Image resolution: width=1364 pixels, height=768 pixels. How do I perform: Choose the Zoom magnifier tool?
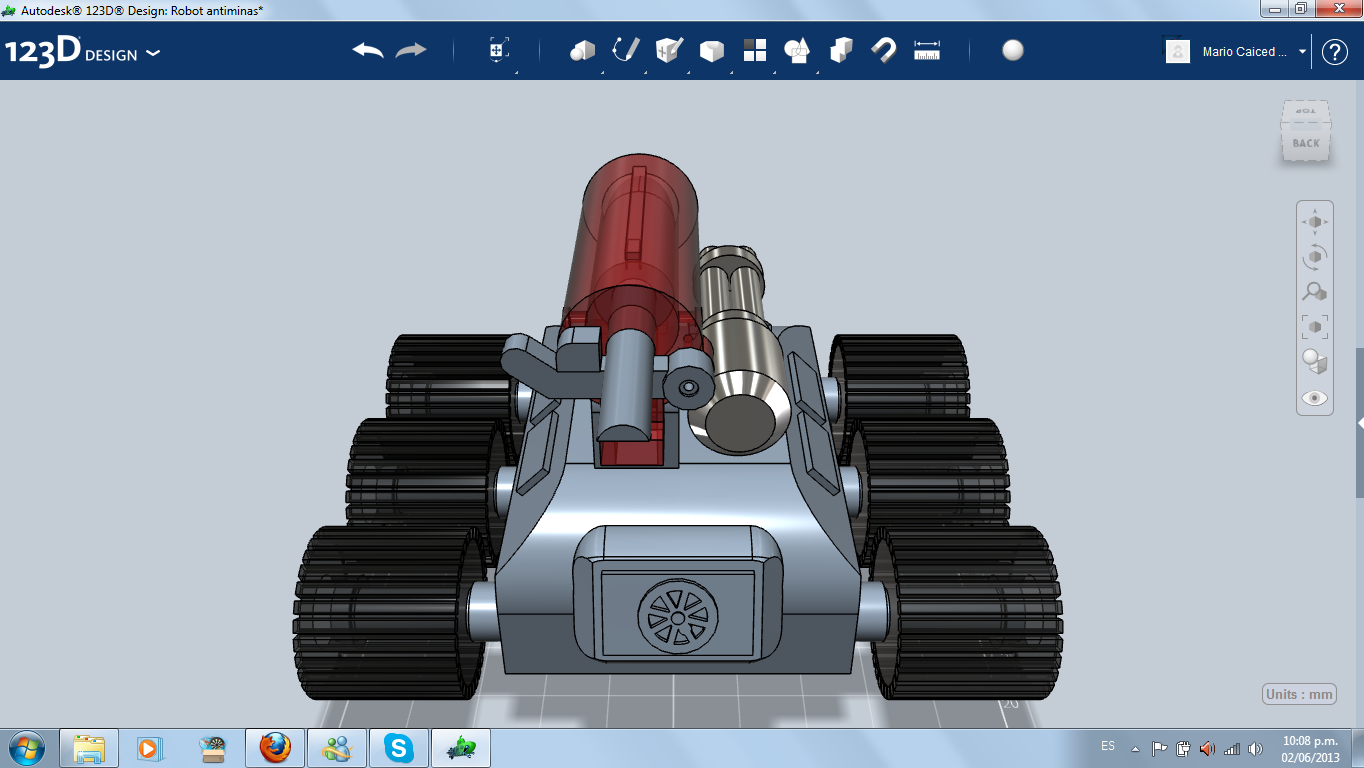1315,292
